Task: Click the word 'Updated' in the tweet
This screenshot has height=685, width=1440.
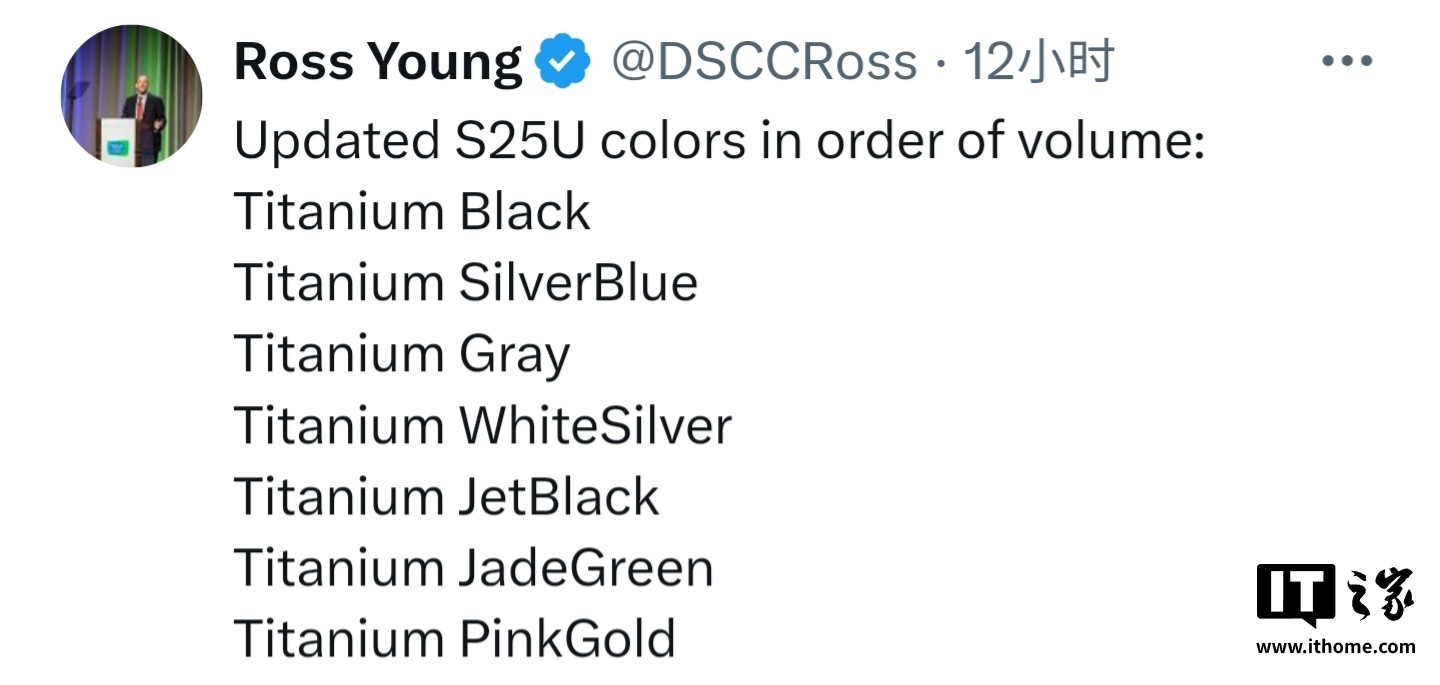Action: (329, 141)
